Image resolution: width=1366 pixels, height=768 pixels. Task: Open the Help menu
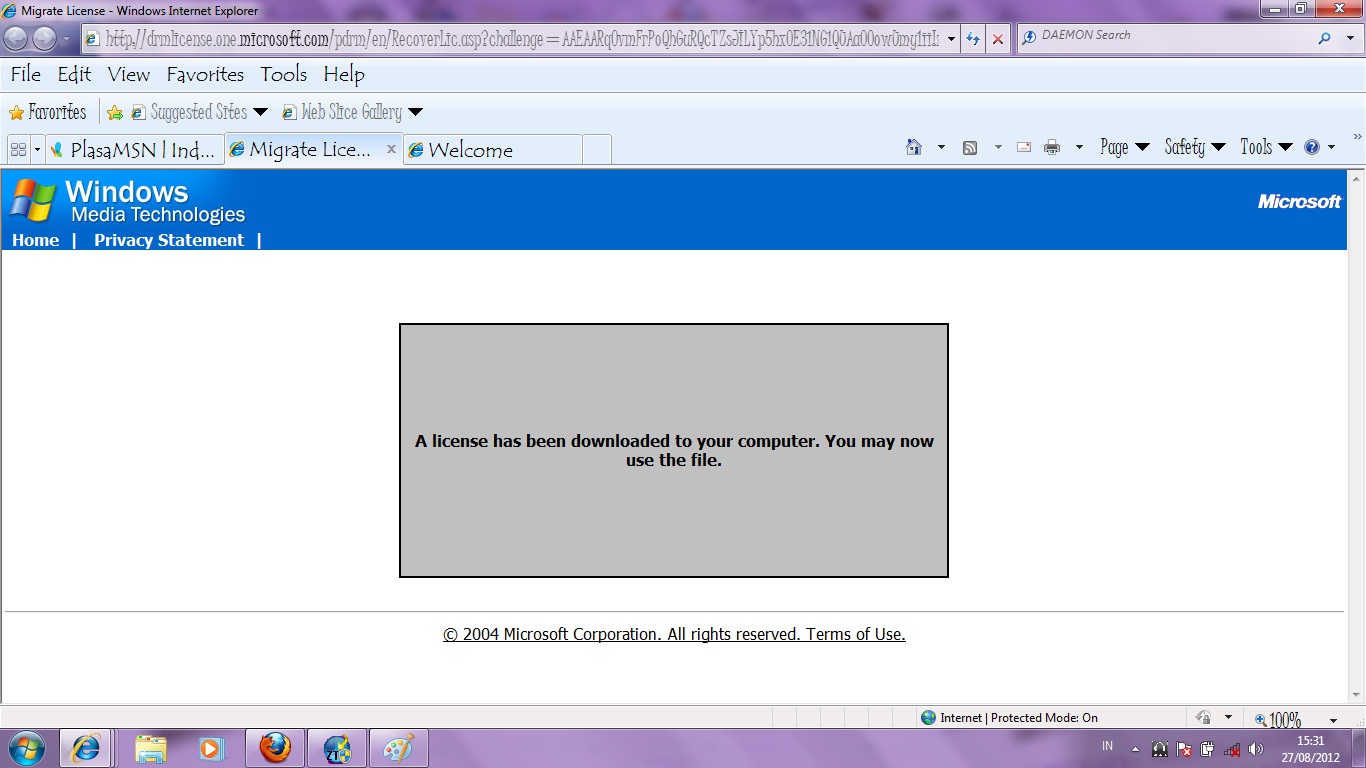click(344, 74)
